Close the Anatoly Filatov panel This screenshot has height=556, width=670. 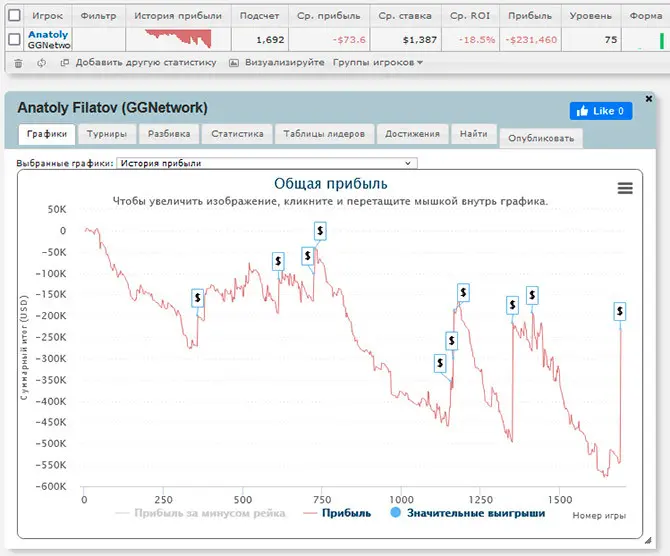pyautogui.click(x=648, y=98)
